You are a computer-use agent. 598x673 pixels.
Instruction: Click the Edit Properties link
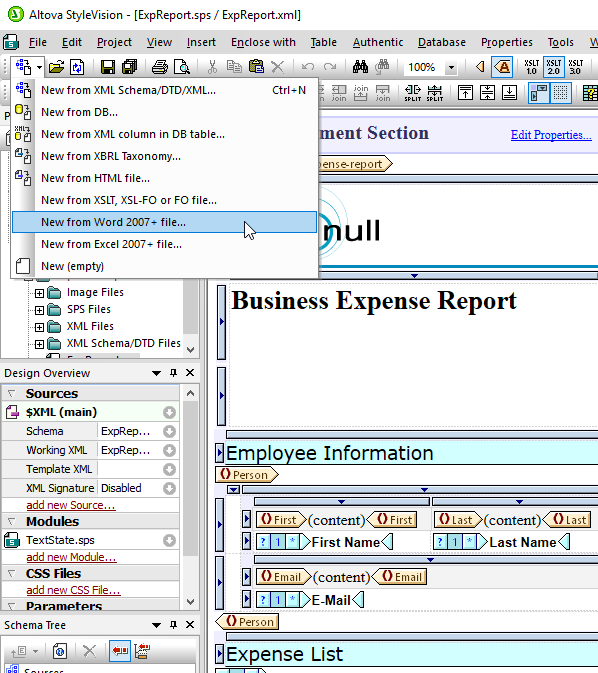[x=551, y=135]
